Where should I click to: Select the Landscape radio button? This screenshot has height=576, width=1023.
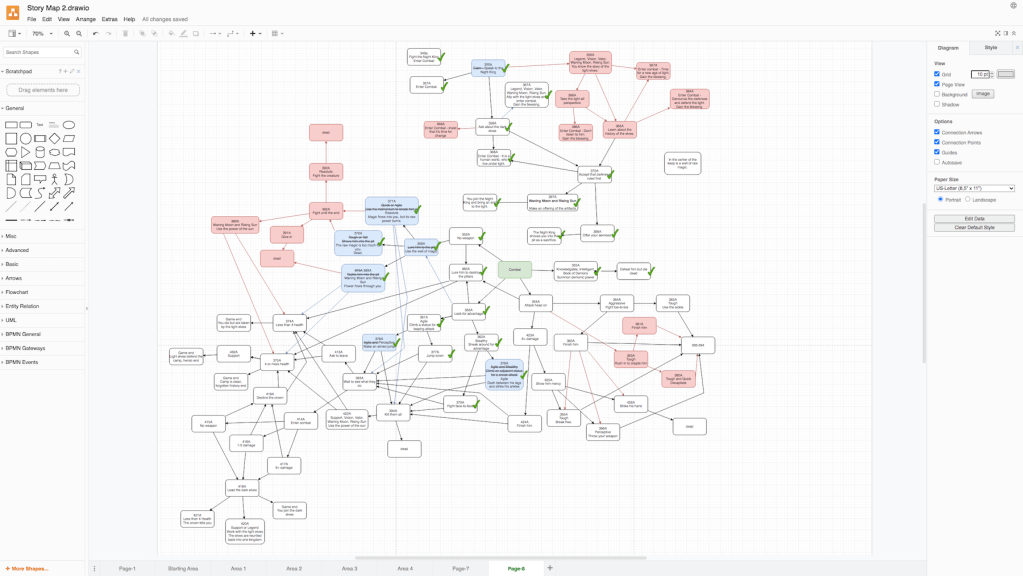point(968,200)
